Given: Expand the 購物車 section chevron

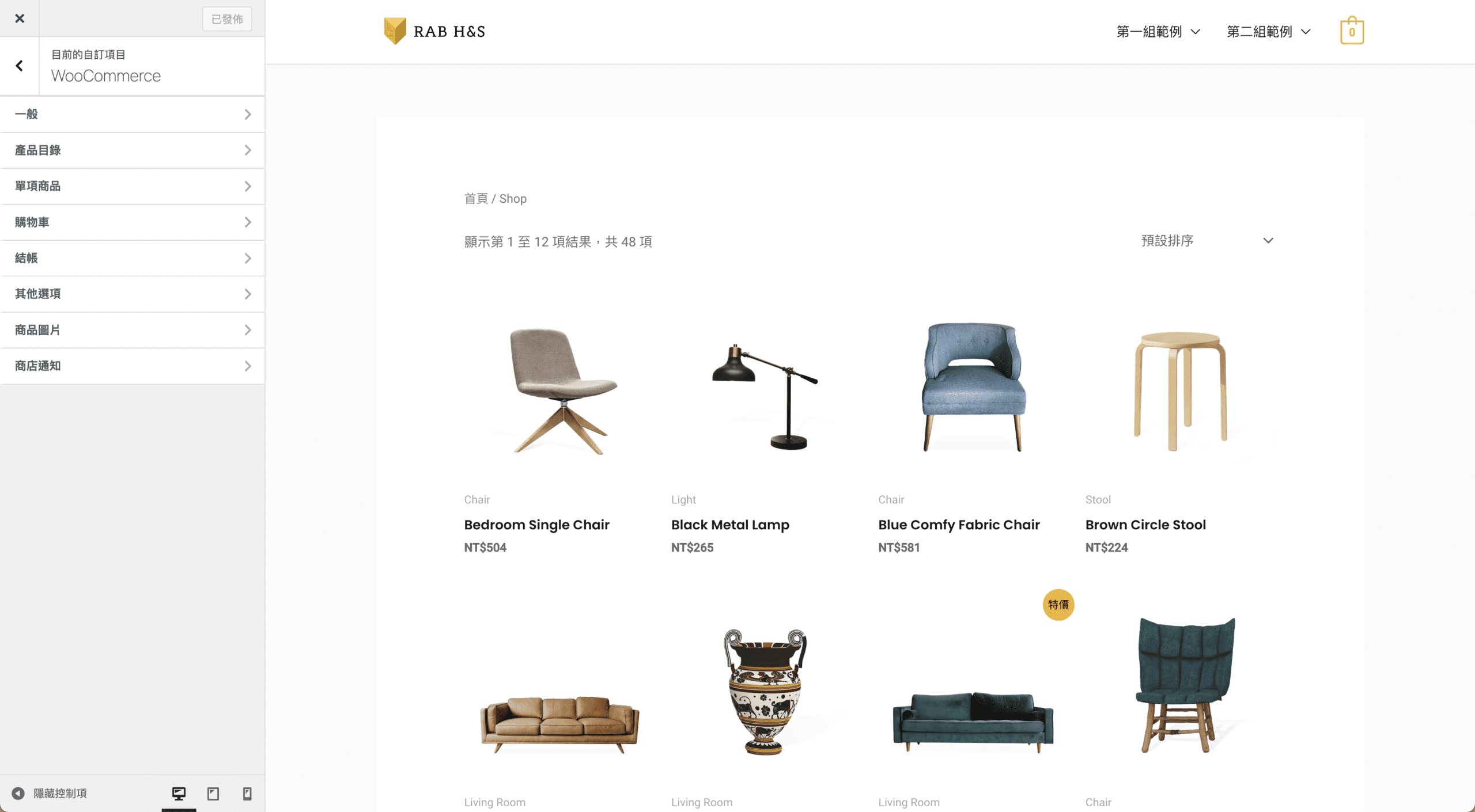Looking at the screenshot, I should [248, 222].
